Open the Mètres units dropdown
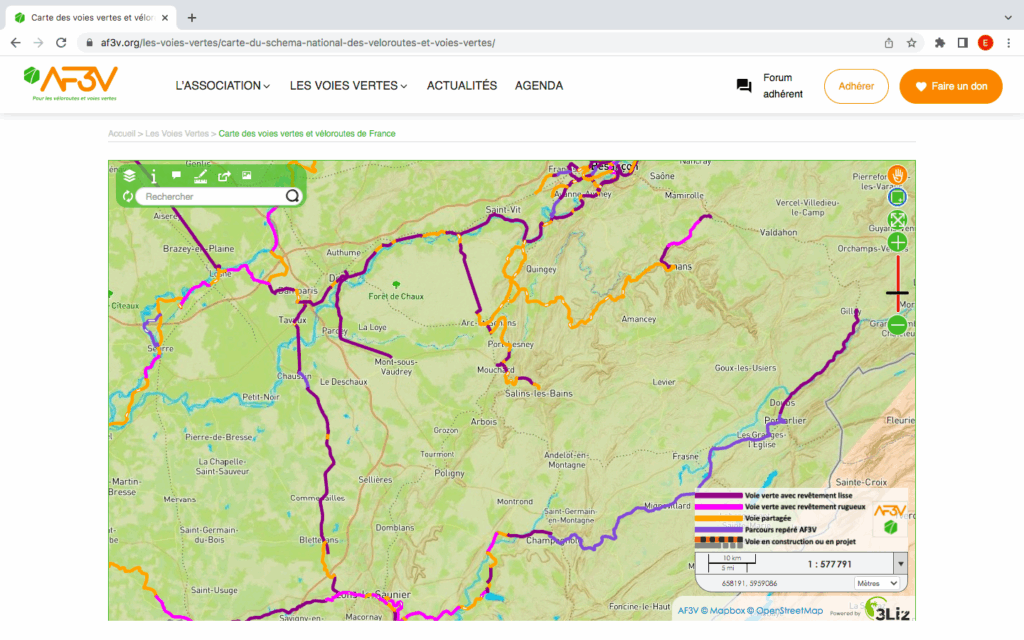This screenshot has height=640, width=1024. tap(877, 583)
